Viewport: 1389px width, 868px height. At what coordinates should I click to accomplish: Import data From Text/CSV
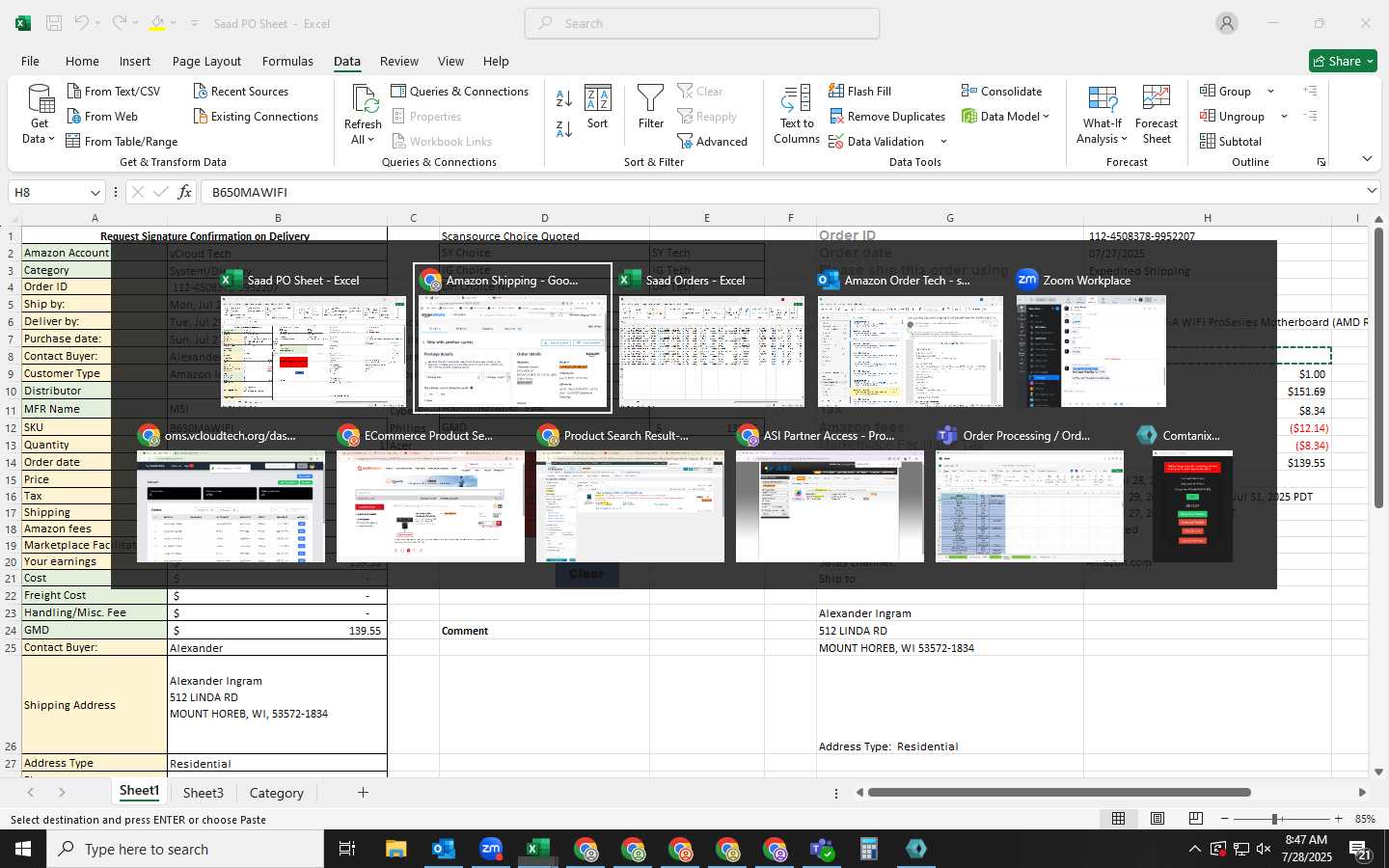[113, 92]
